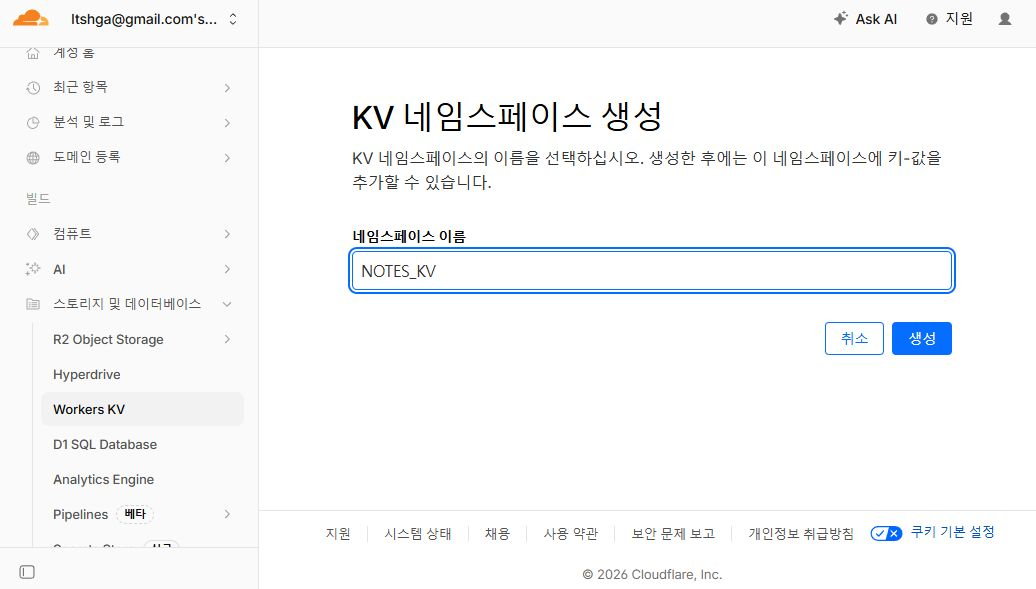Click the 생성 create button
Image resolution: width=1036 pixels, height=589 pixels.
922,338
